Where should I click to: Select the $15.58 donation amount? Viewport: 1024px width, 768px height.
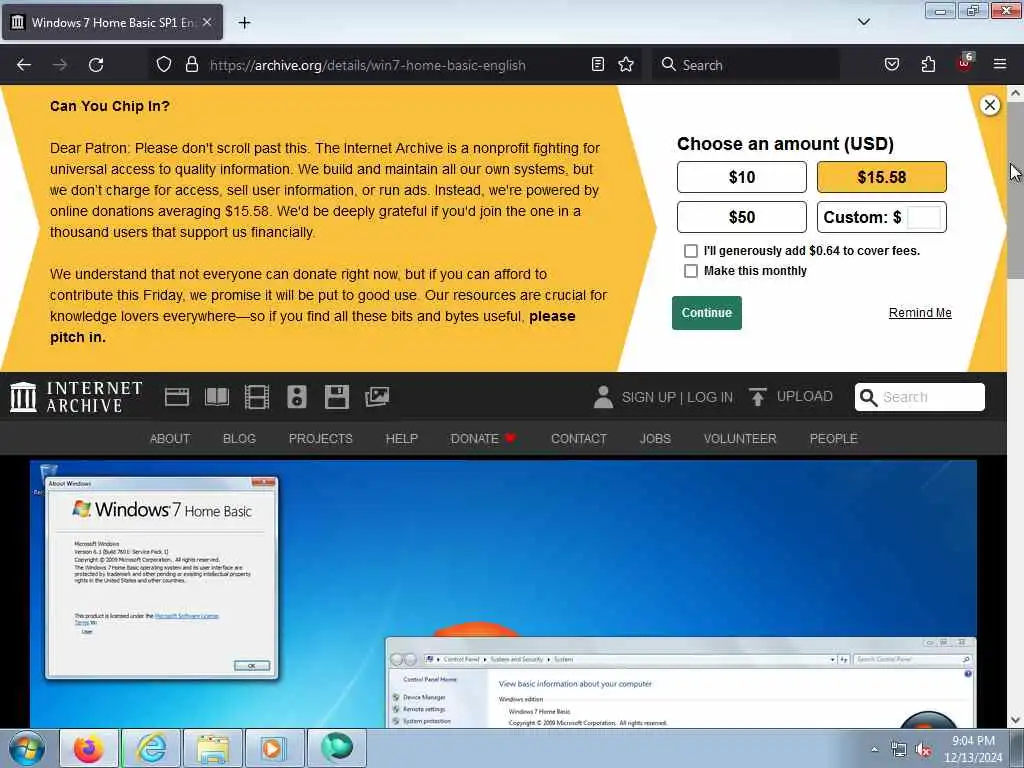[881, 177]
